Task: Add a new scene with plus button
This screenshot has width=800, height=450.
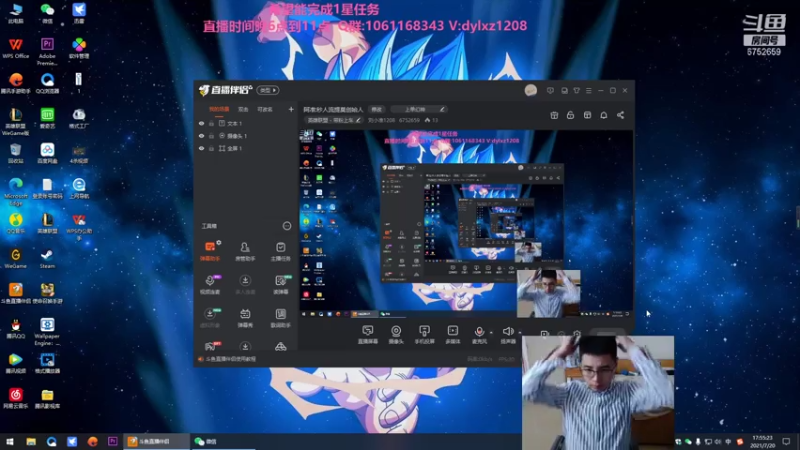Action: (x=291, y=109)
